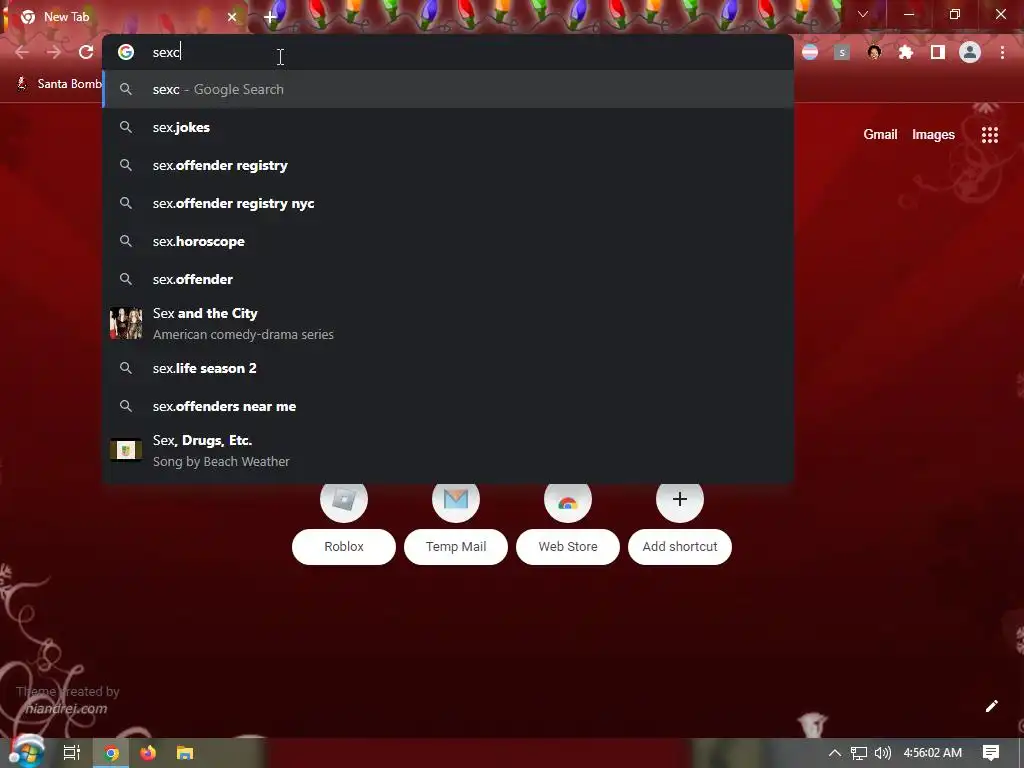Open the striped circle extension icon

coord(810,52)
